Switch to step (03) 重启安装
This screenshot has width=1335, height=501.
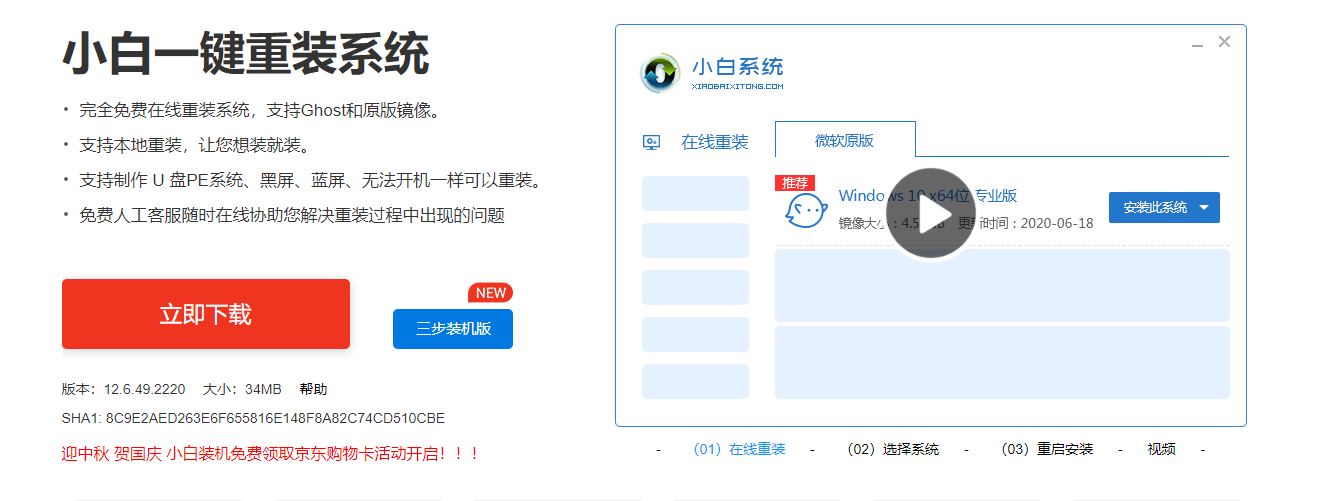(1046, 449)
